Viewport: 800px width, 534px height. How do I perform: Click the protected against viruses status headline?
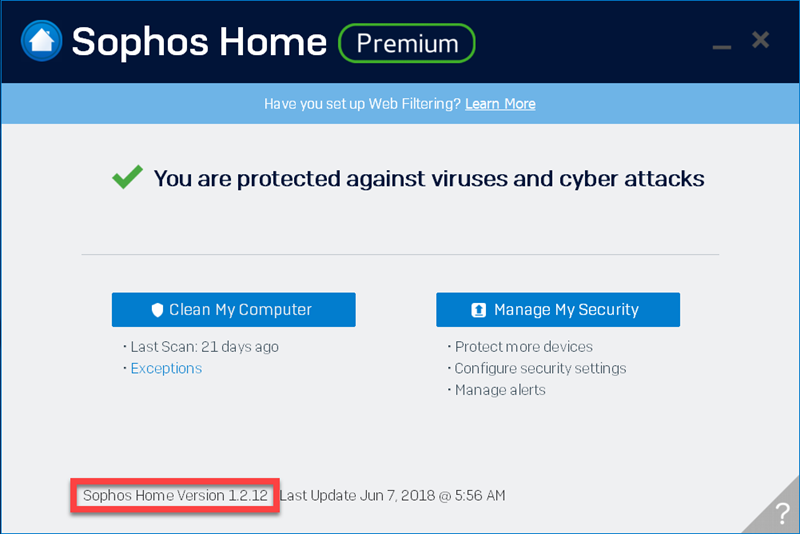[429, 179]
